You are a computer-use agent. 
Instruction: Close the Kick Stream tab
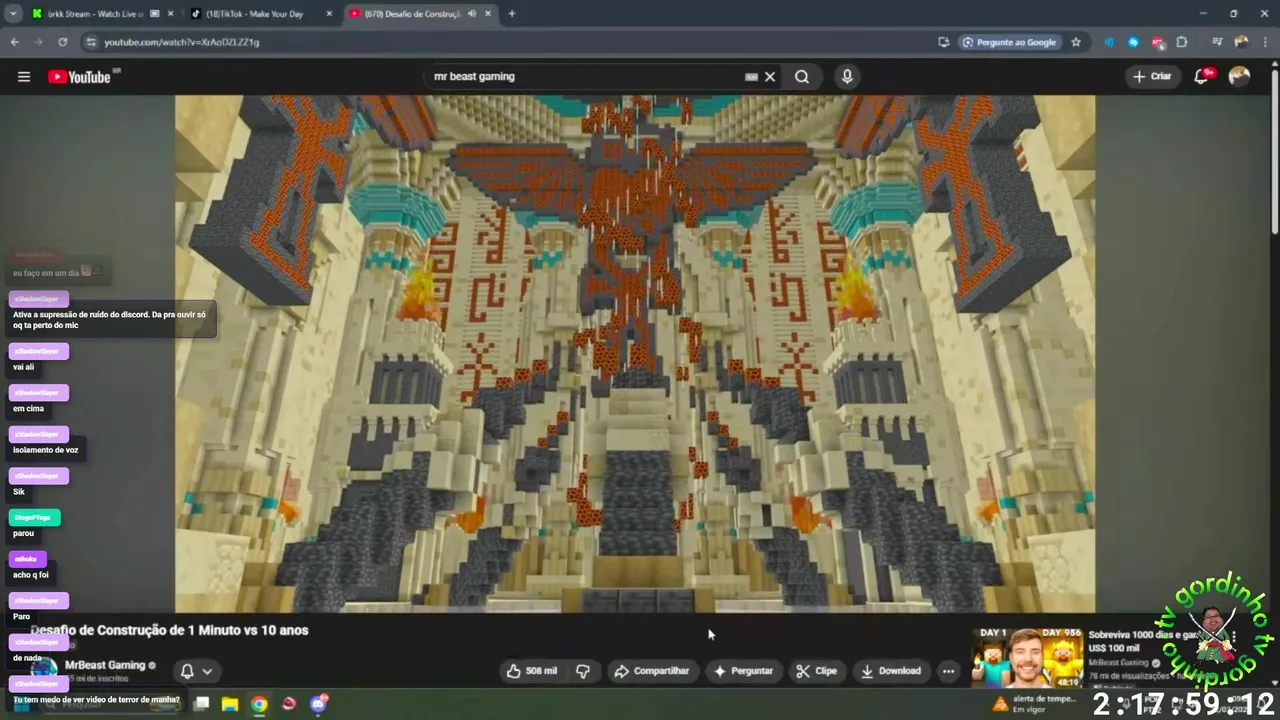click(x=170, y=14)
